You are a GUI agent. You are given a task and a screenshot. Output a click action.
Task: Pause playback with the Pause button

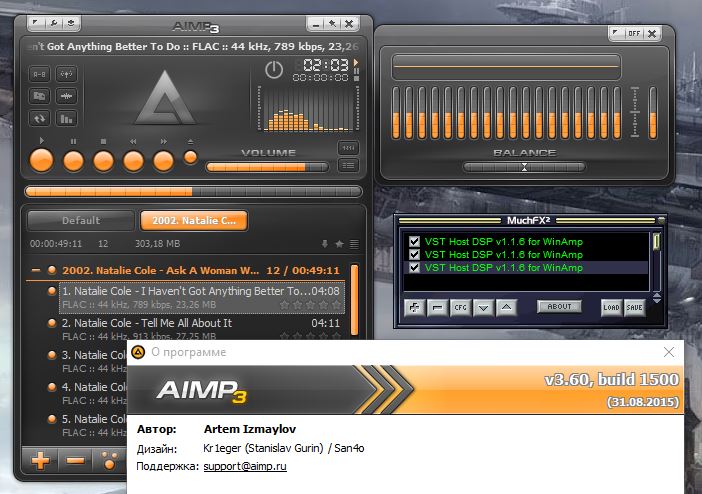pyautogui.click(x=73, y=160)
